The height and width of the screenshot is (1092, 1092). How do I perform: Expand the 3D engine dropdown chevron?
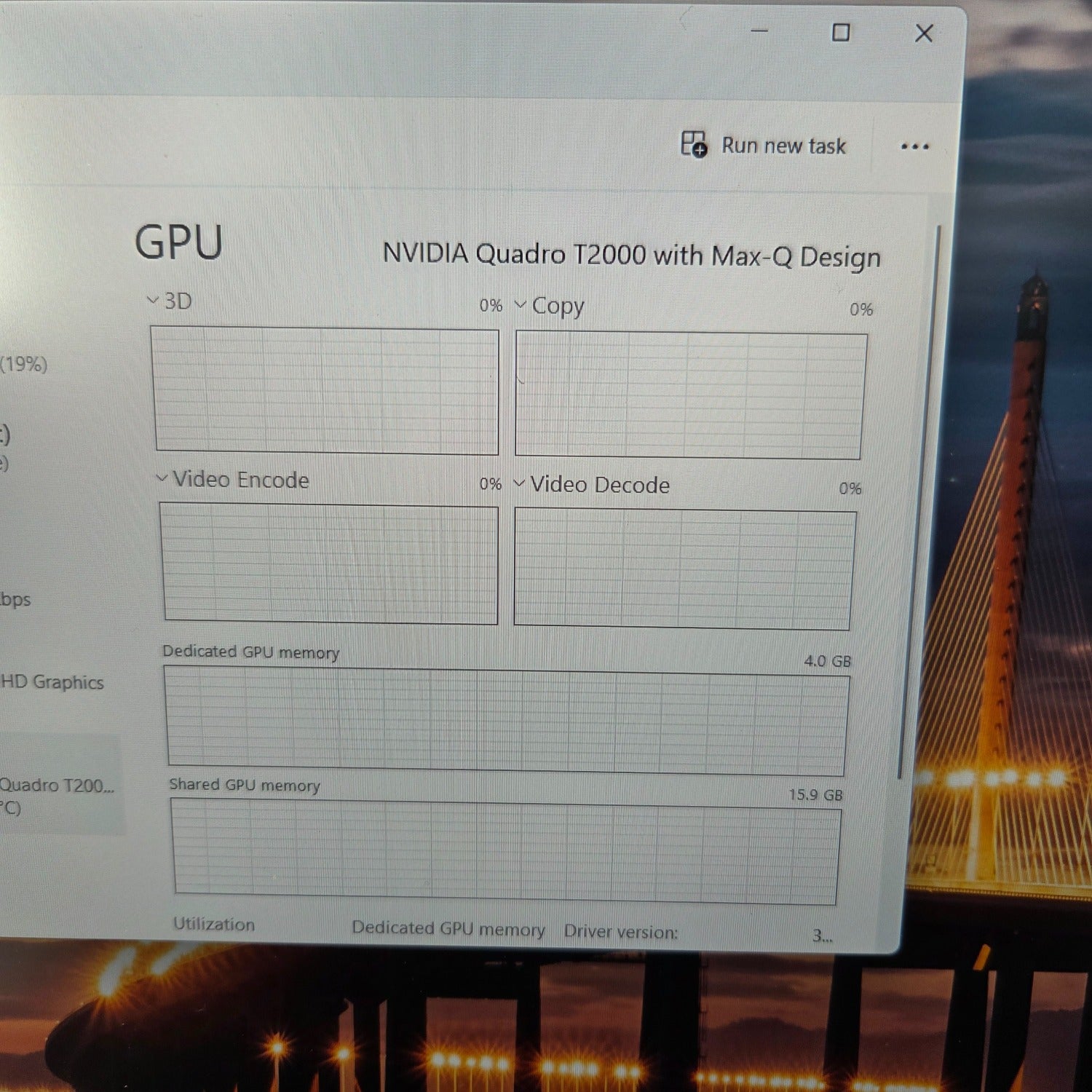(152, 300)
